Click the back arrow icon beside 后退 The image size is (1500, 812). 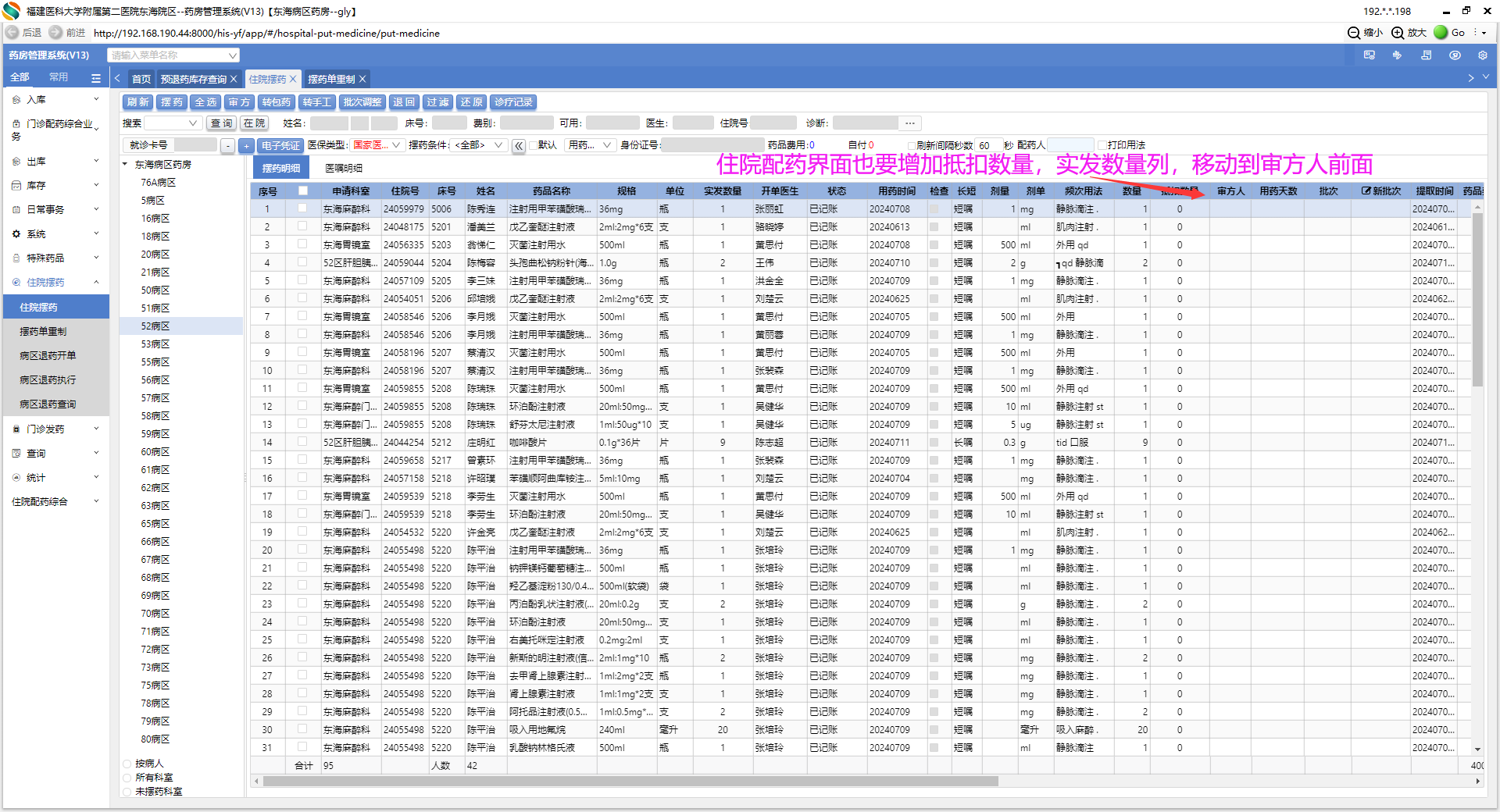pos(12,33)
